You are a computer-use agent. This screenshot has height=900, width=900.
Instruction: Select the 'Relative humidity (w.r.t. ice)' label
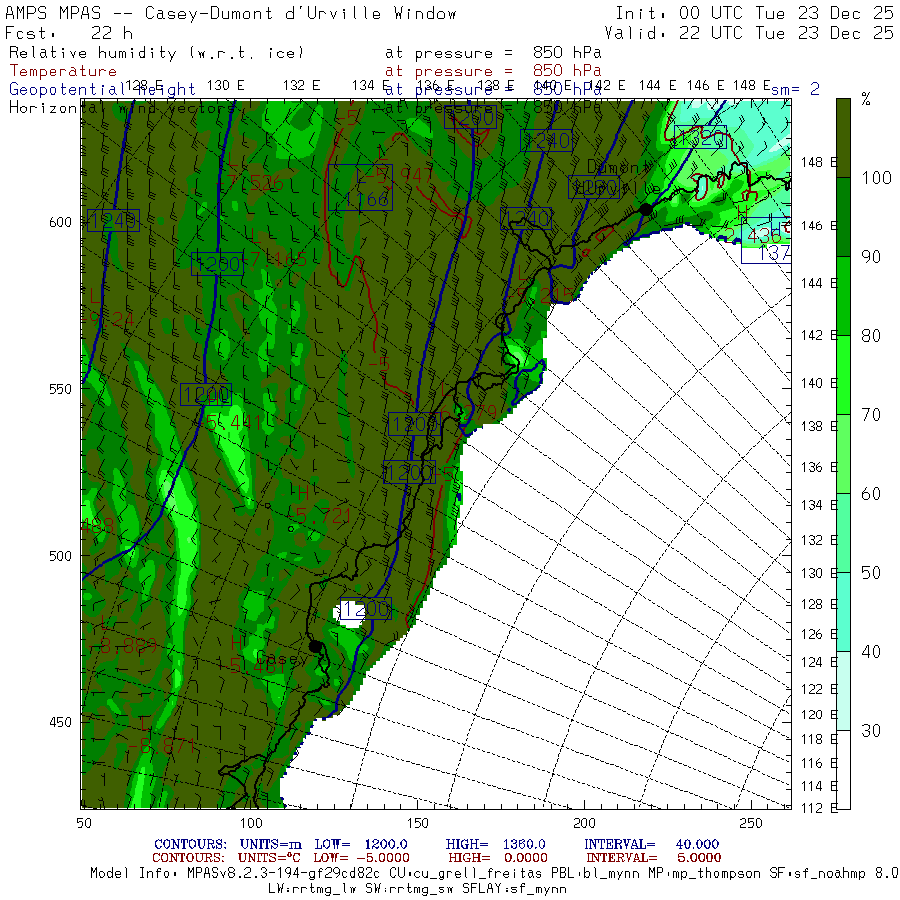(x=156, y=53)
